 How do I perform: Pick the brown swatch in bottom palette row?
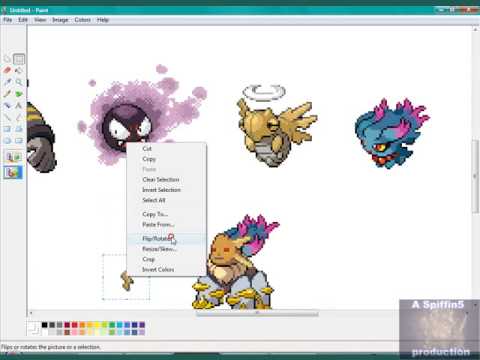pyautogui.click(x=67, y=332)
